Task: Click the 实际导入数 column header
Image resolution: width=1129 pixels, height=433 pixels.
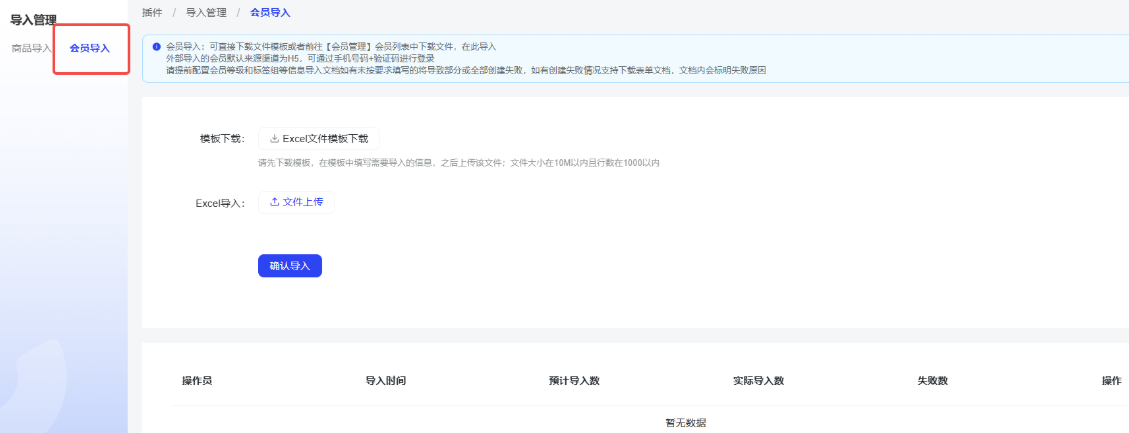Action: (x=757, y=381)
